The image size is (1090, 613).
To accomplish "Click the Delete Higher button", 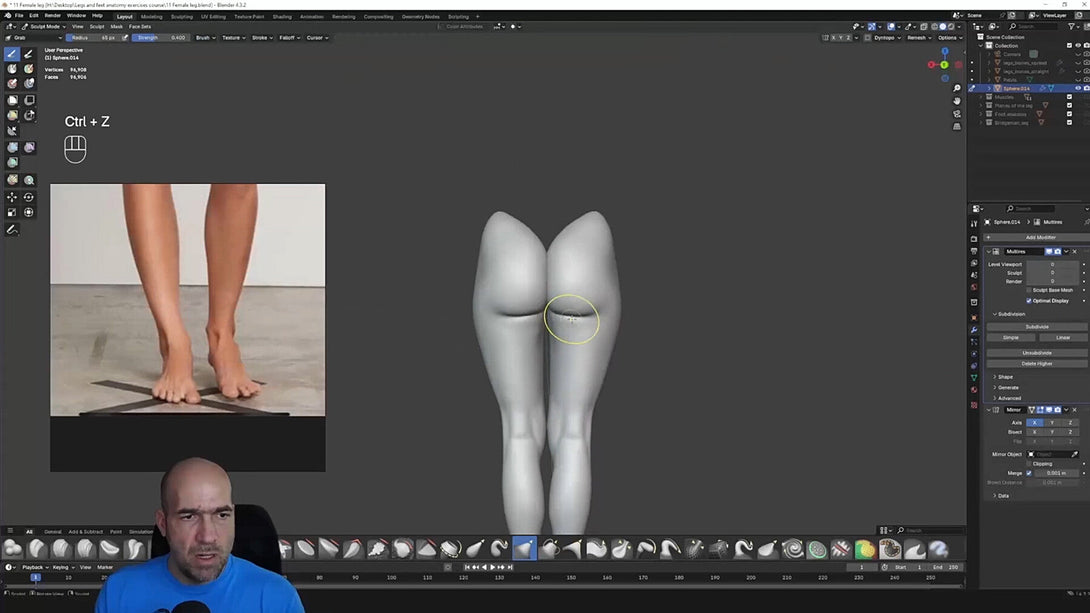I will click(1036, 363).
